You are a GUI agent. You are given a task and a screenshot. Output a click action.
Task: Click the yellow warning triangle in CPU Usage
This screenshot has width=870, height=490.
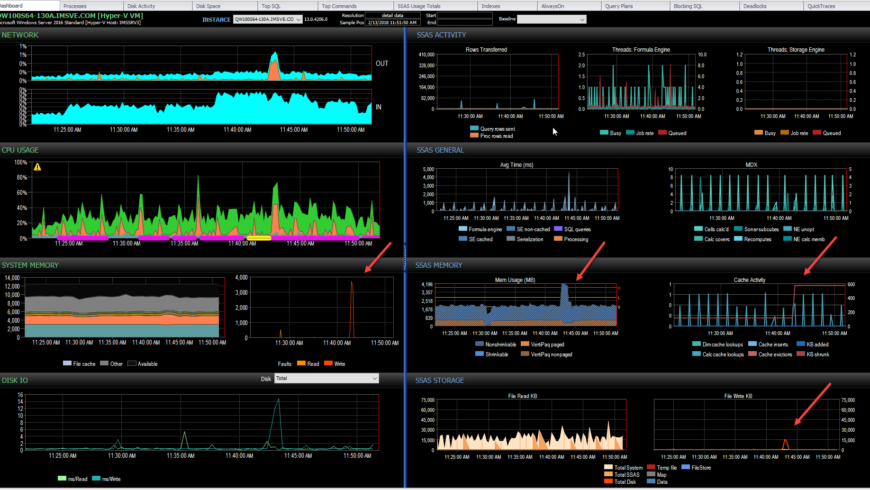click(x=37, y=167)
